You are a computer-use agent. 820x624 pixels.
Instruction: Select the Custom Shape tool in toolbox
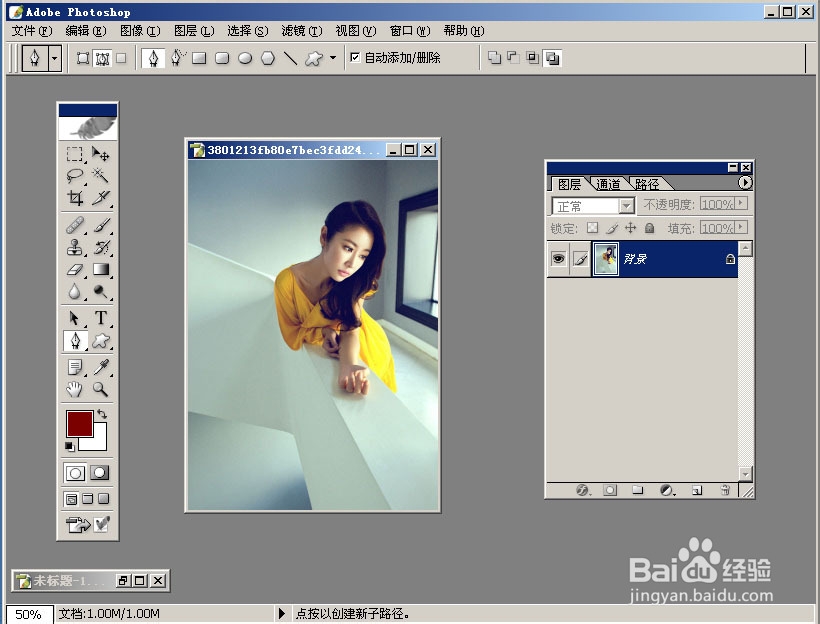point(100,341)
